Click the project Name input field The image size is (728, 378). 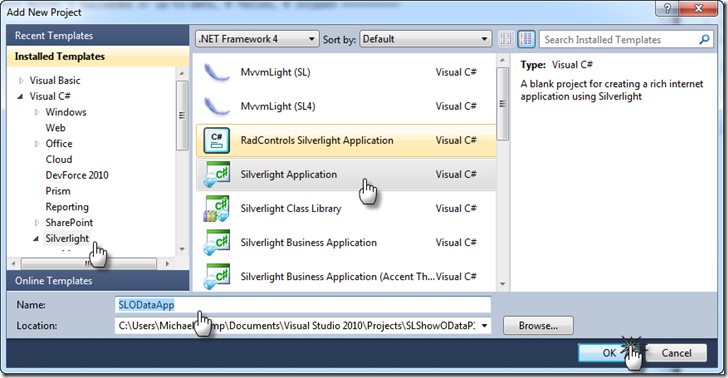303,305
